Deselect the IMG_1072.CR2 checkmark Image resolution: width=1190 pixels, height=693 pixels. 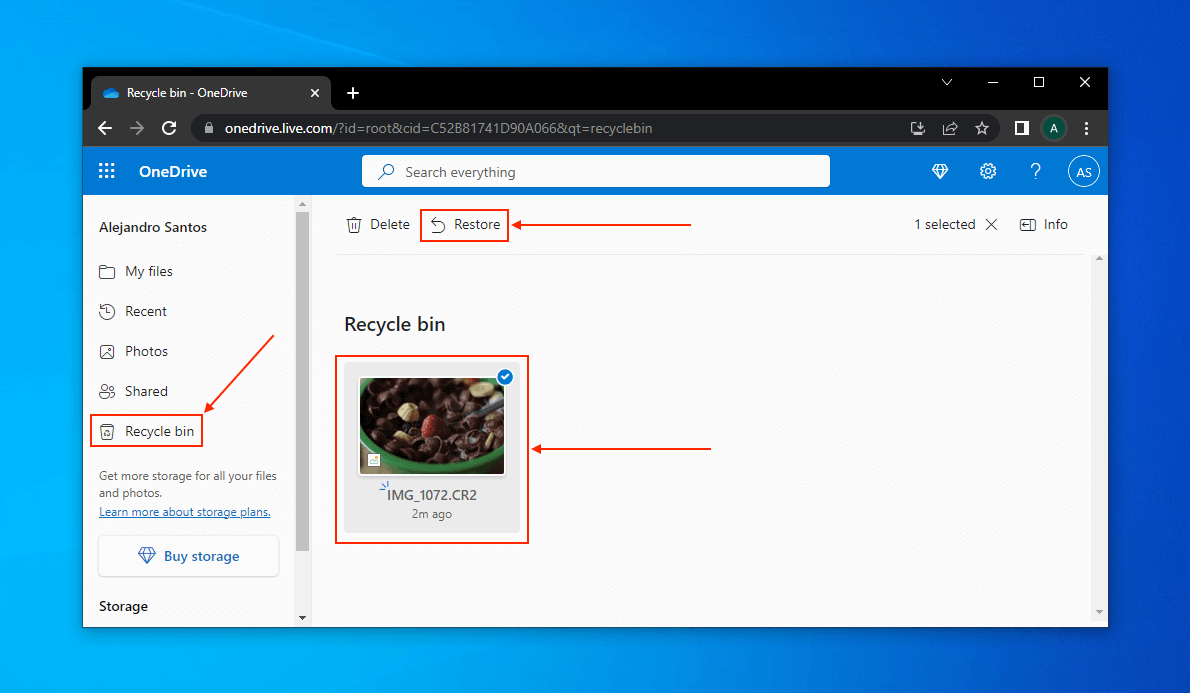(x=505, y=377)
